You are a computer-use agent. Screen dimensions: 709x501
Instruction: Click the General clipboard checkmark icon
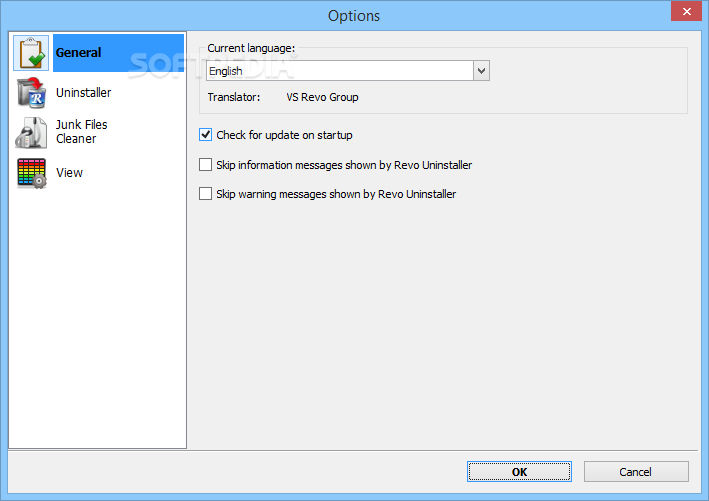pos(31,53)
